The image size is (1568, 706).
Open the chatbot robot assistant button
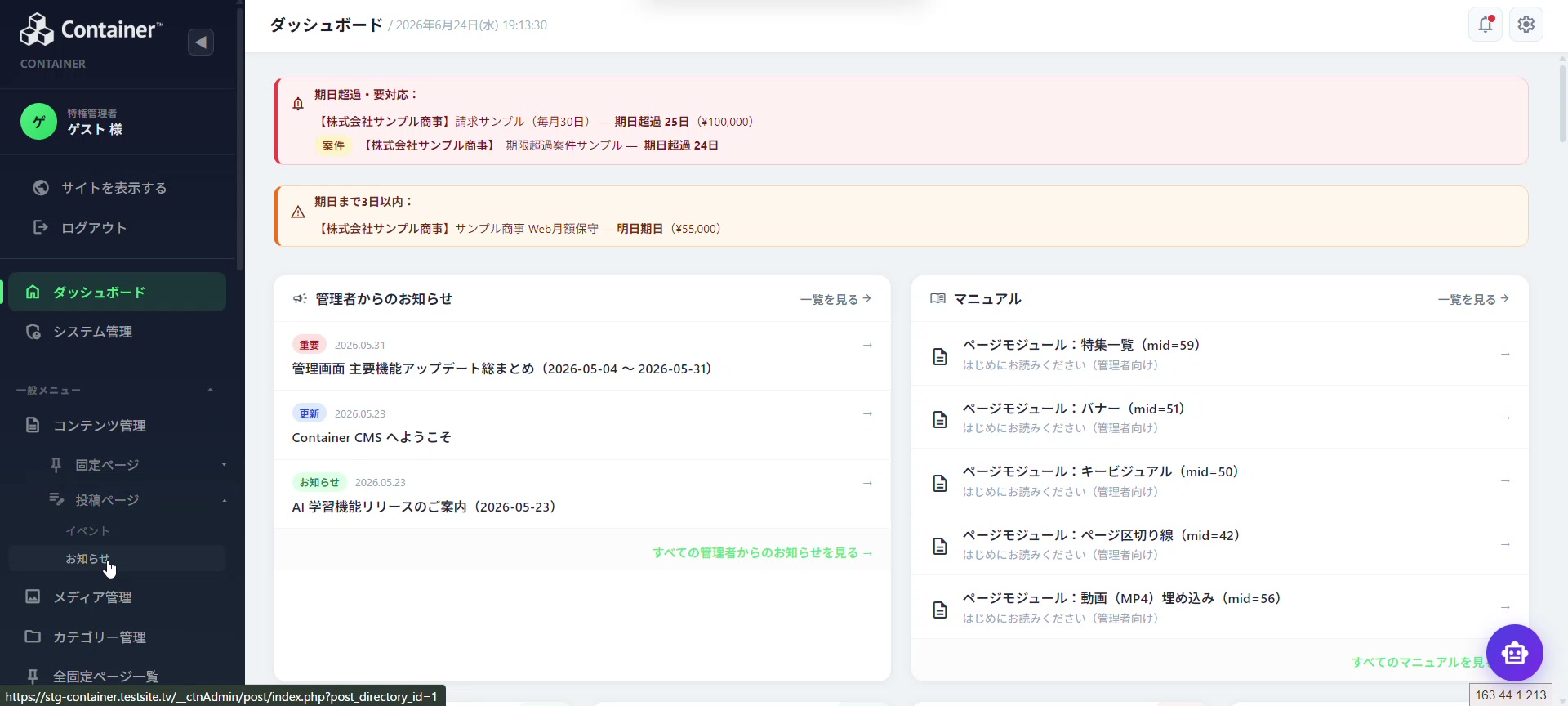[x=1515, y=653]
